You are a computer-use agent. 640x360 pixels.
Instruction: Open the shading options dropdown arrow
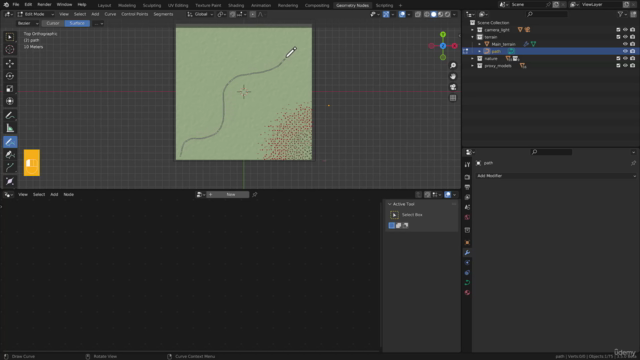454,14
